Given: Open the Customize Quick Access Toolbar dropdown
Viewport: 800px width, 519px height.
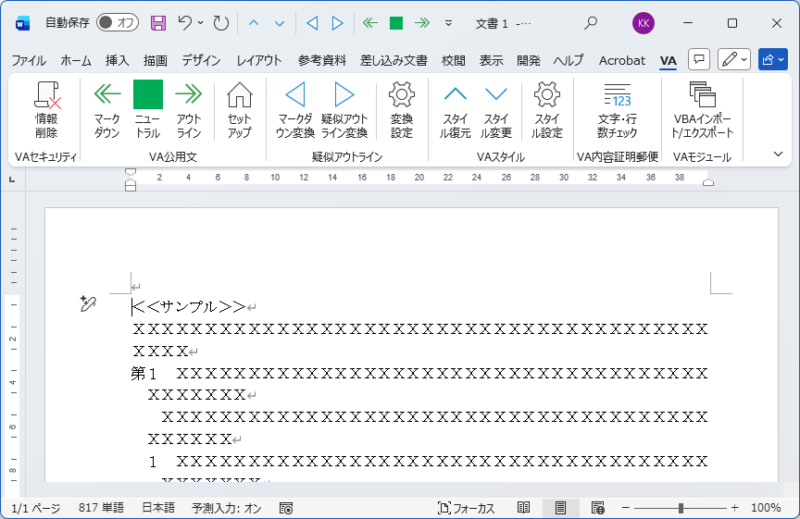Looking at the screenshot, I should pyautogui.click(x=448, y=22).
